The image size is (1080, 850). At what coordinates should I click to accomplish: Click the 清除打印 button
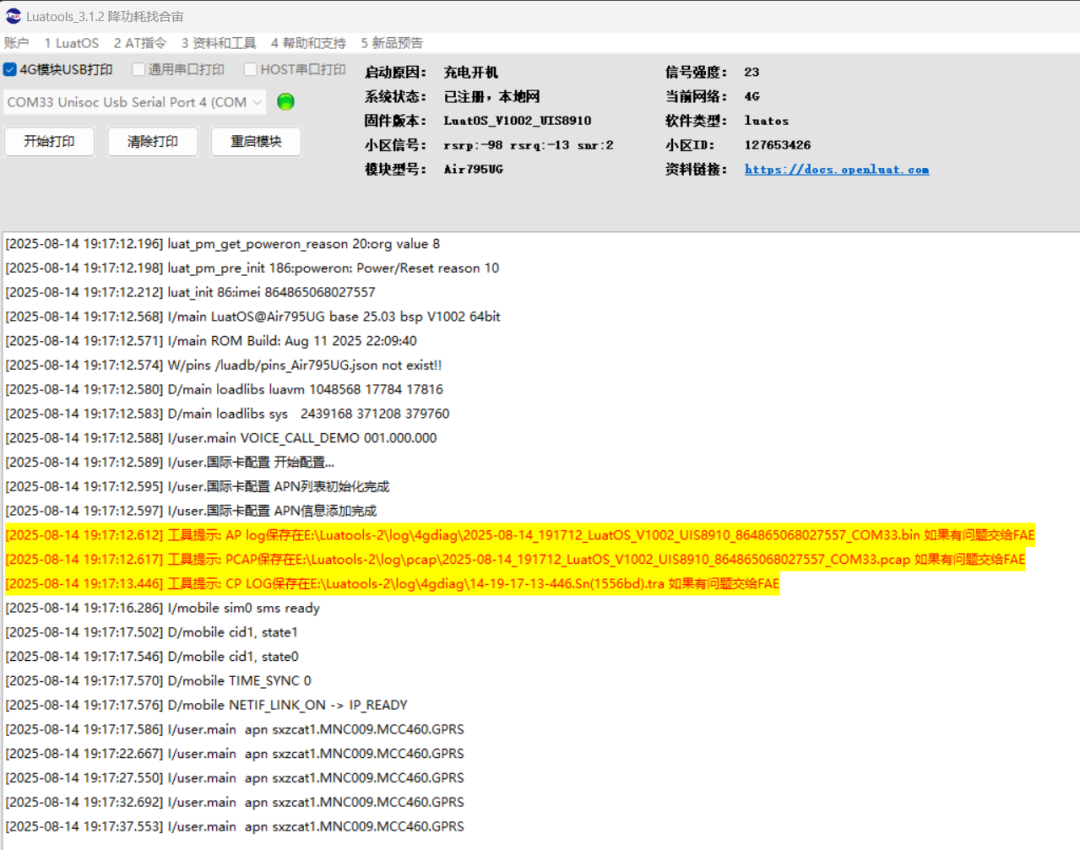click(152, 141)
